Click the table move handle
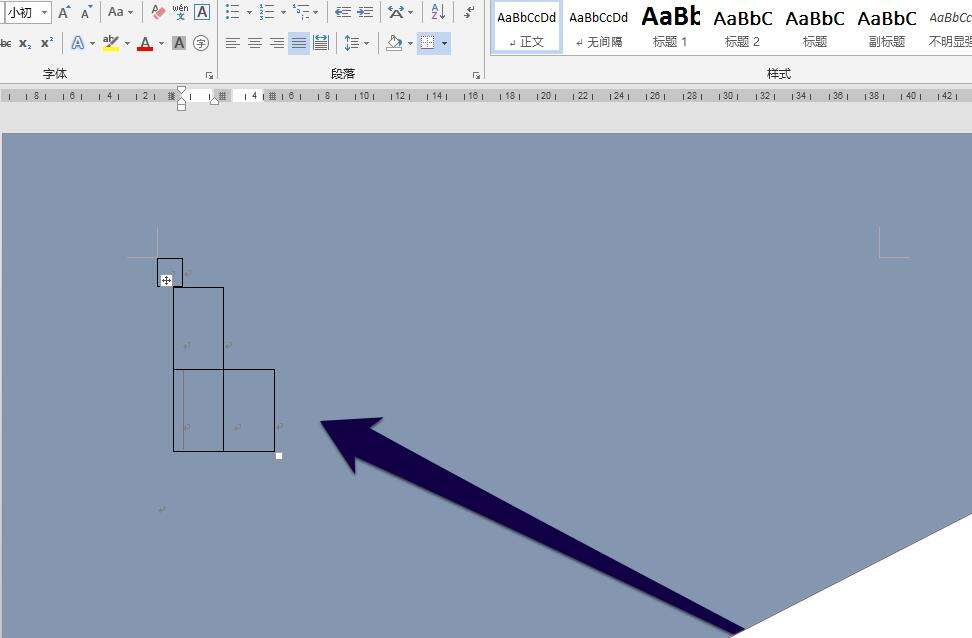This screenshot has height=638, width=972. [x=166, y=280]
